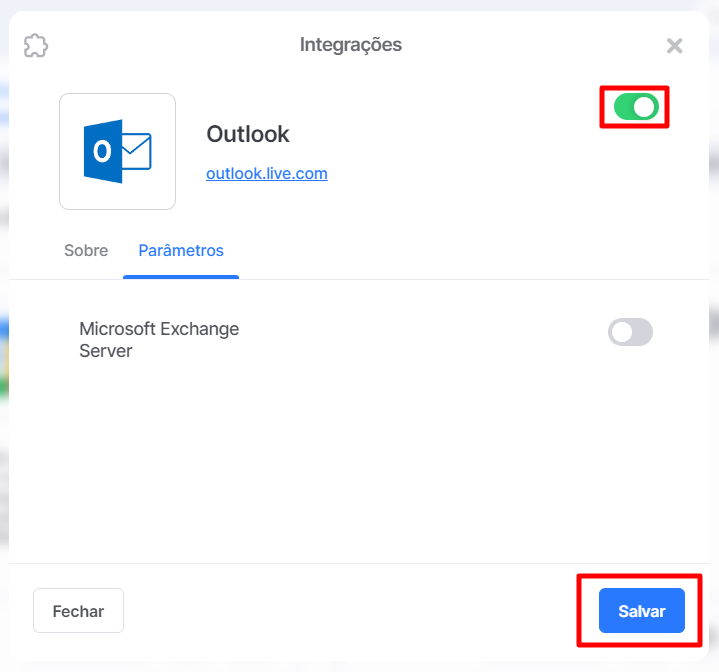Image resolution: width=719 pixels, height=672 pixels.
Task: Click the envelope in the Outlook logo
Action: coord(137,151)
